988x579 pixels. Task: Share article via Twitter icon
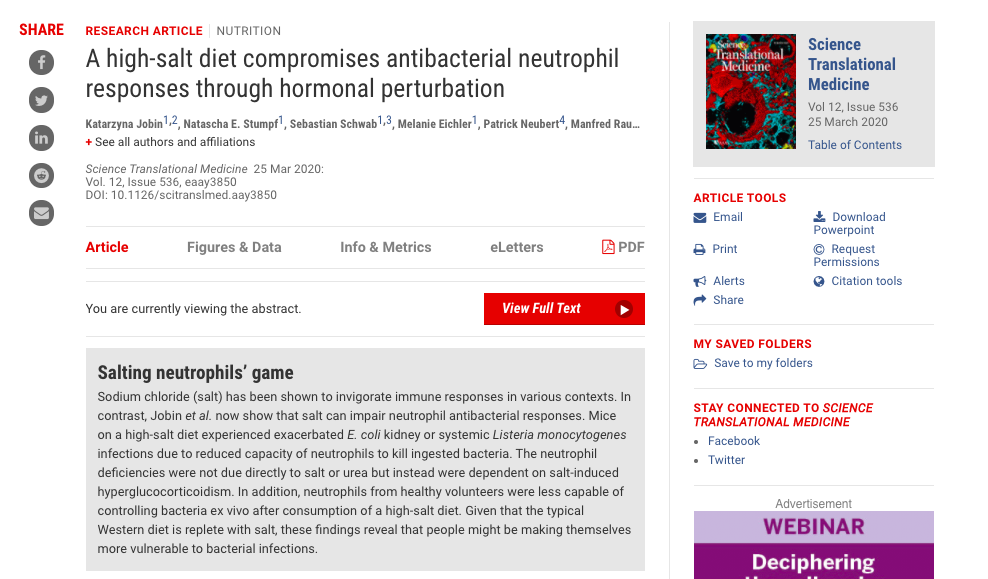[x=41, y=100]
